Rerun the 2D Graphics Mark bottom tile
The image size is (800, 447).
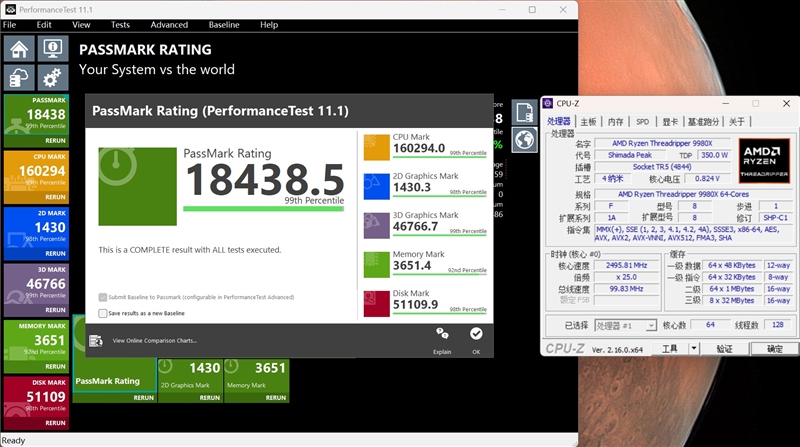pyautogui.click(x=210, y=398)
